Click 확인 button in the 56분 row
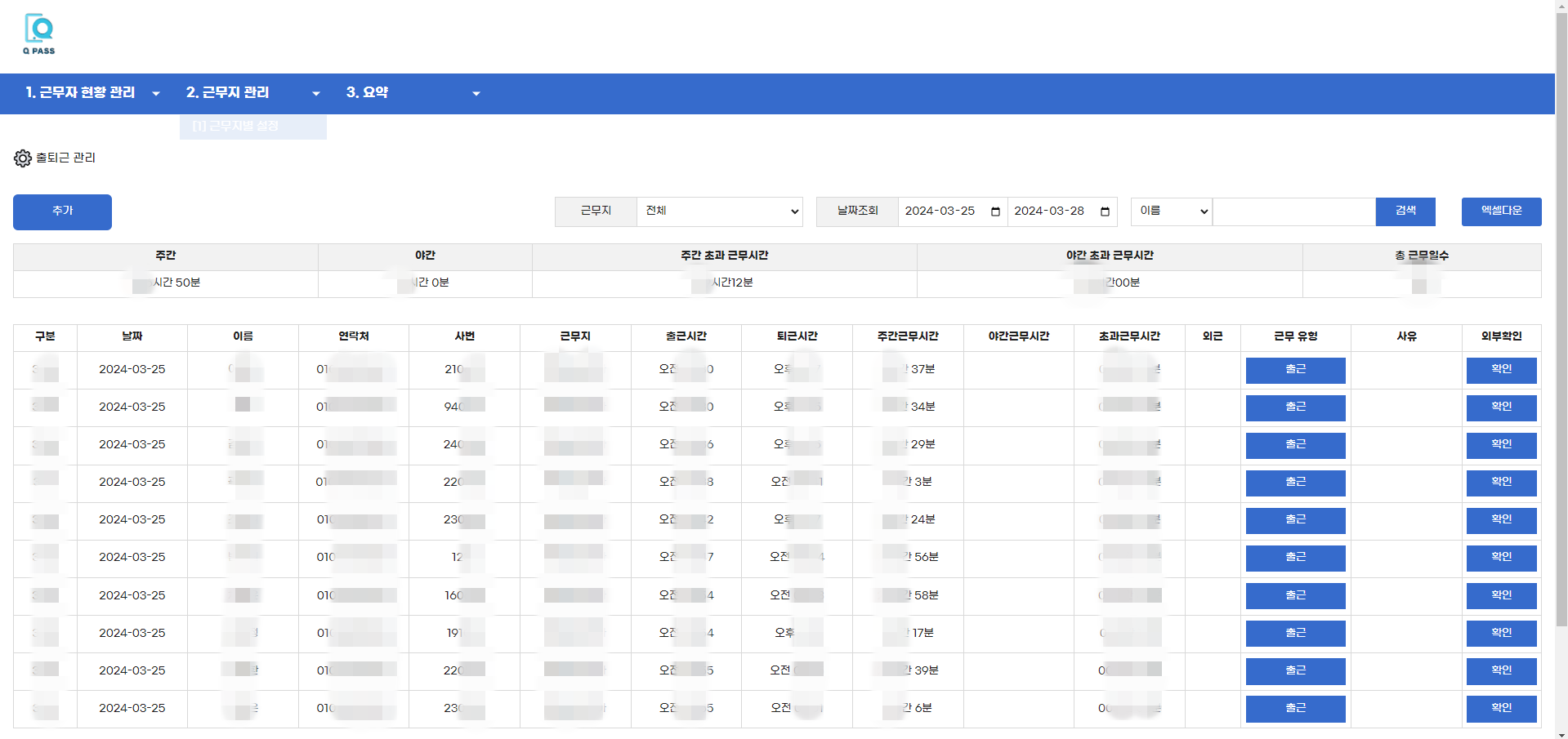Screen dimensions: 1568x739 tap(1502, 559)
